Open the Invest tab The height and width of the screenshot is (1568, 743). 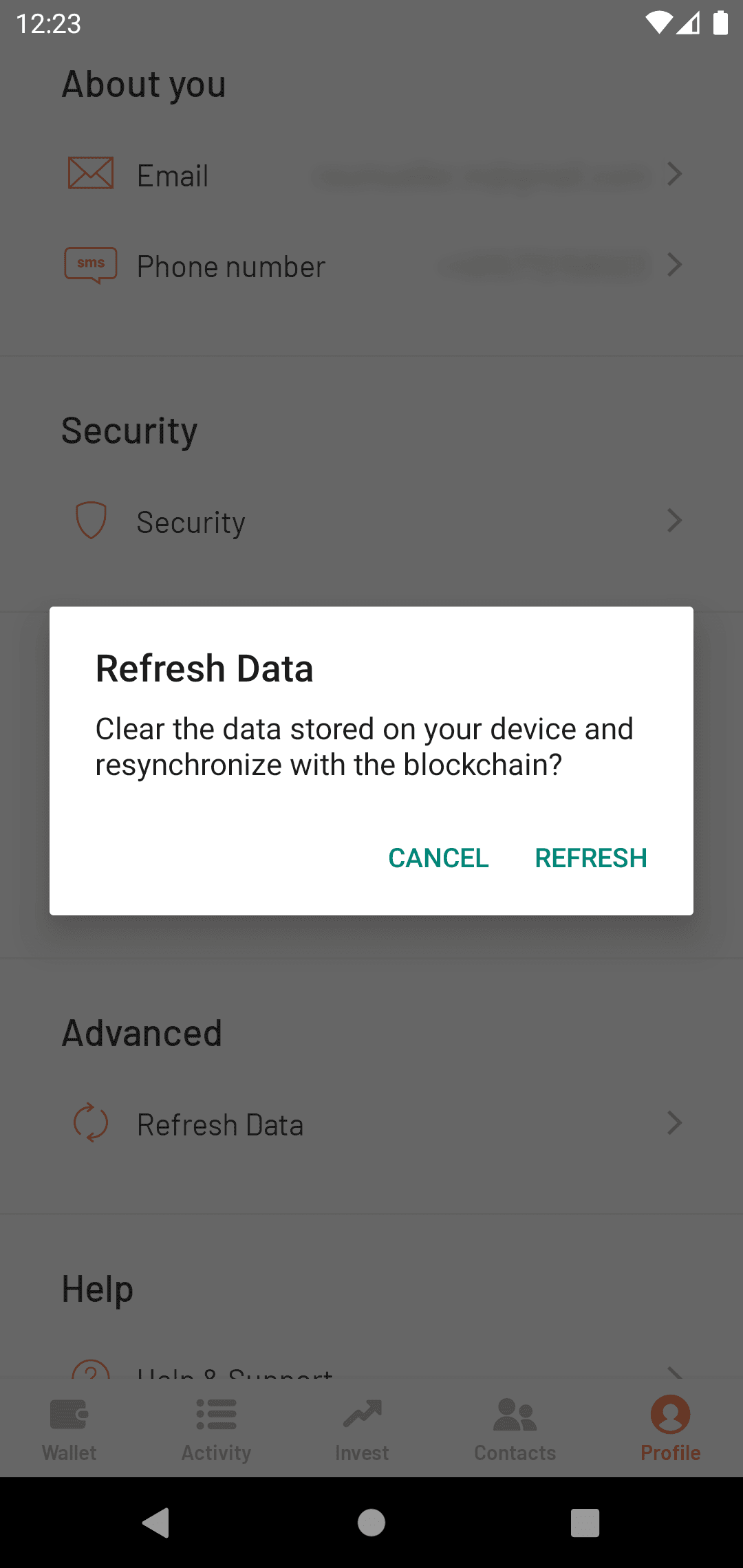coord(362,1428)
